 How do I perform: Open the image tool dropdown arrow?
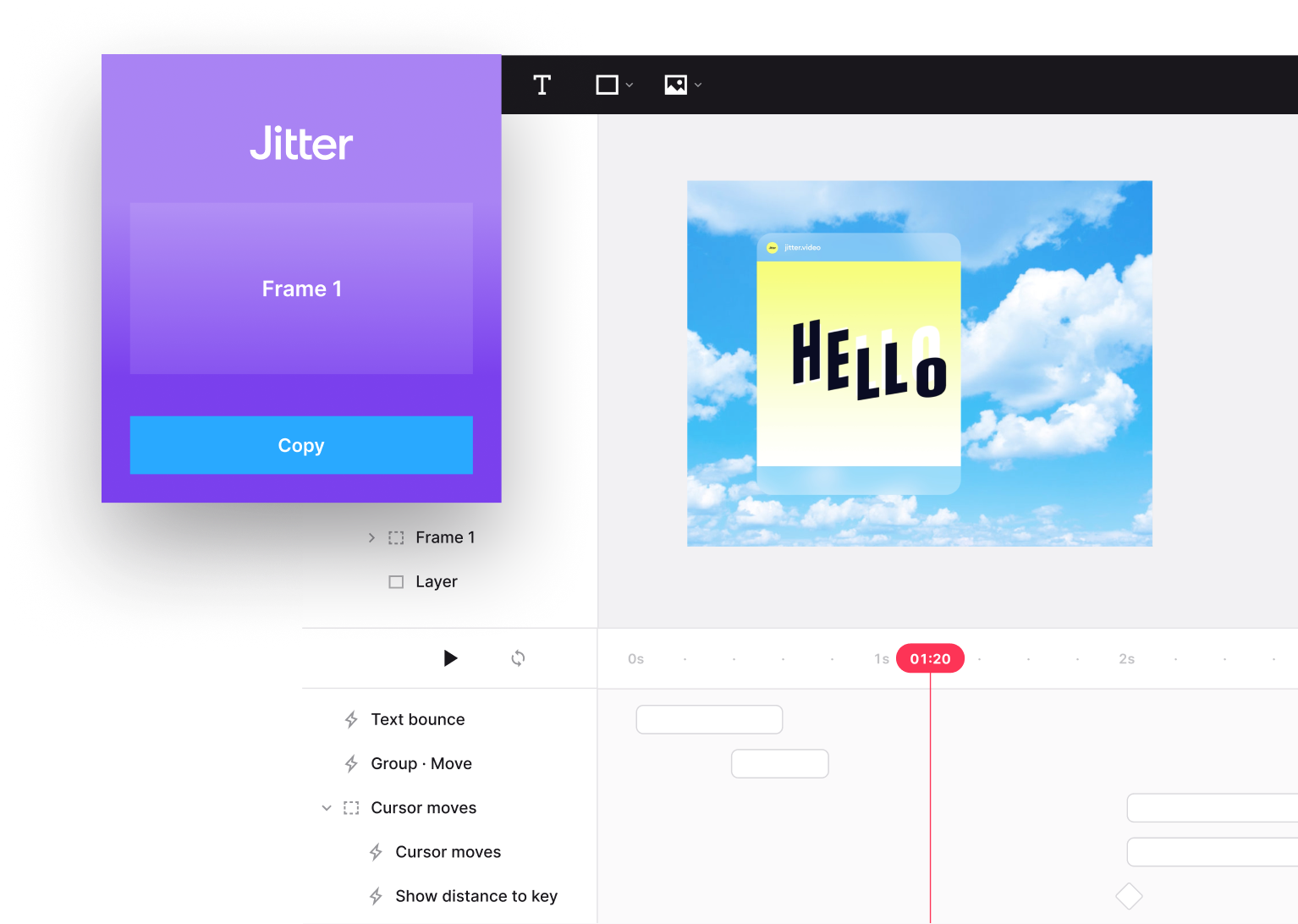coord(698,85)
